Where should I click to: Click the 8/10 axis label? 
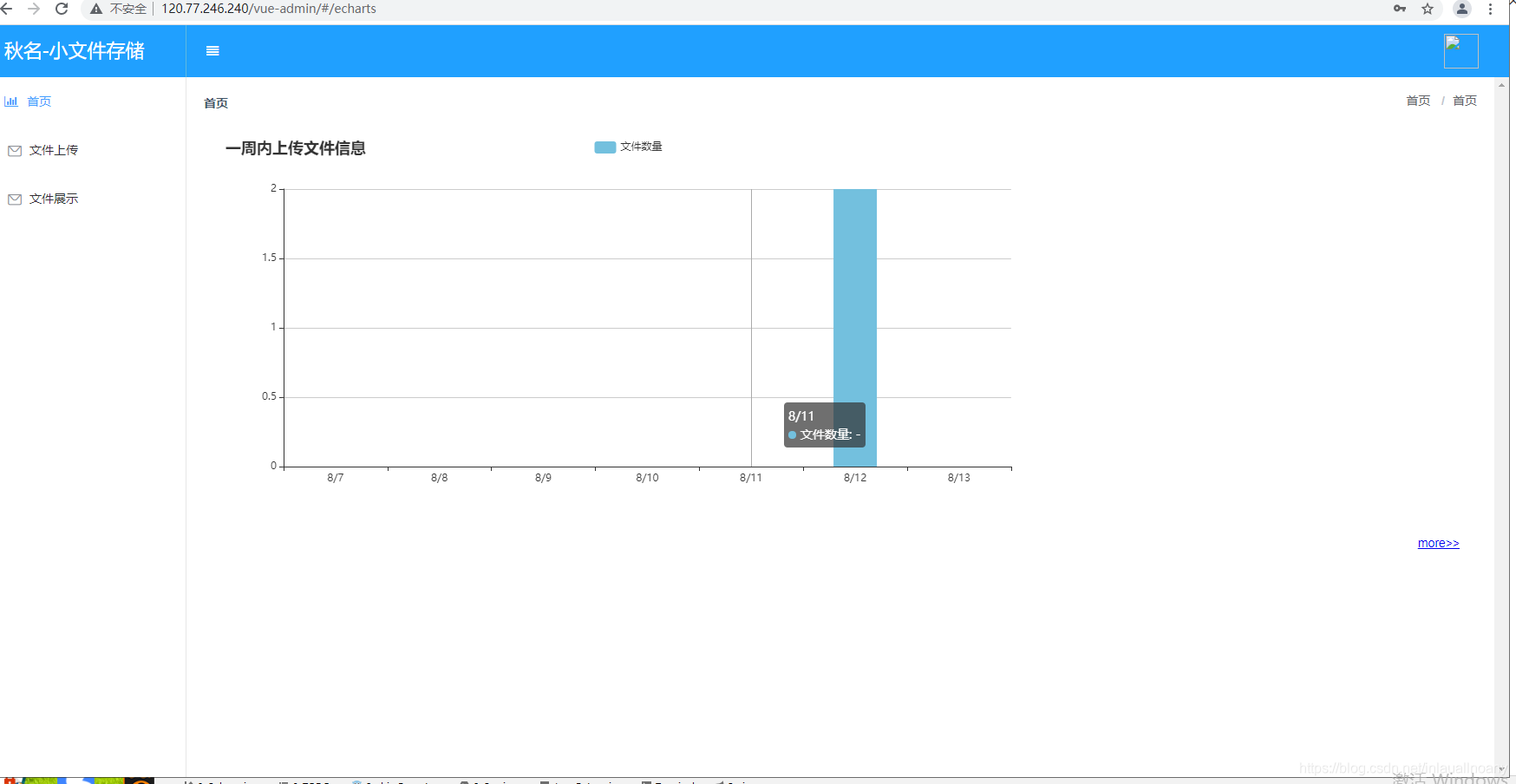click(x=647, y=478)
